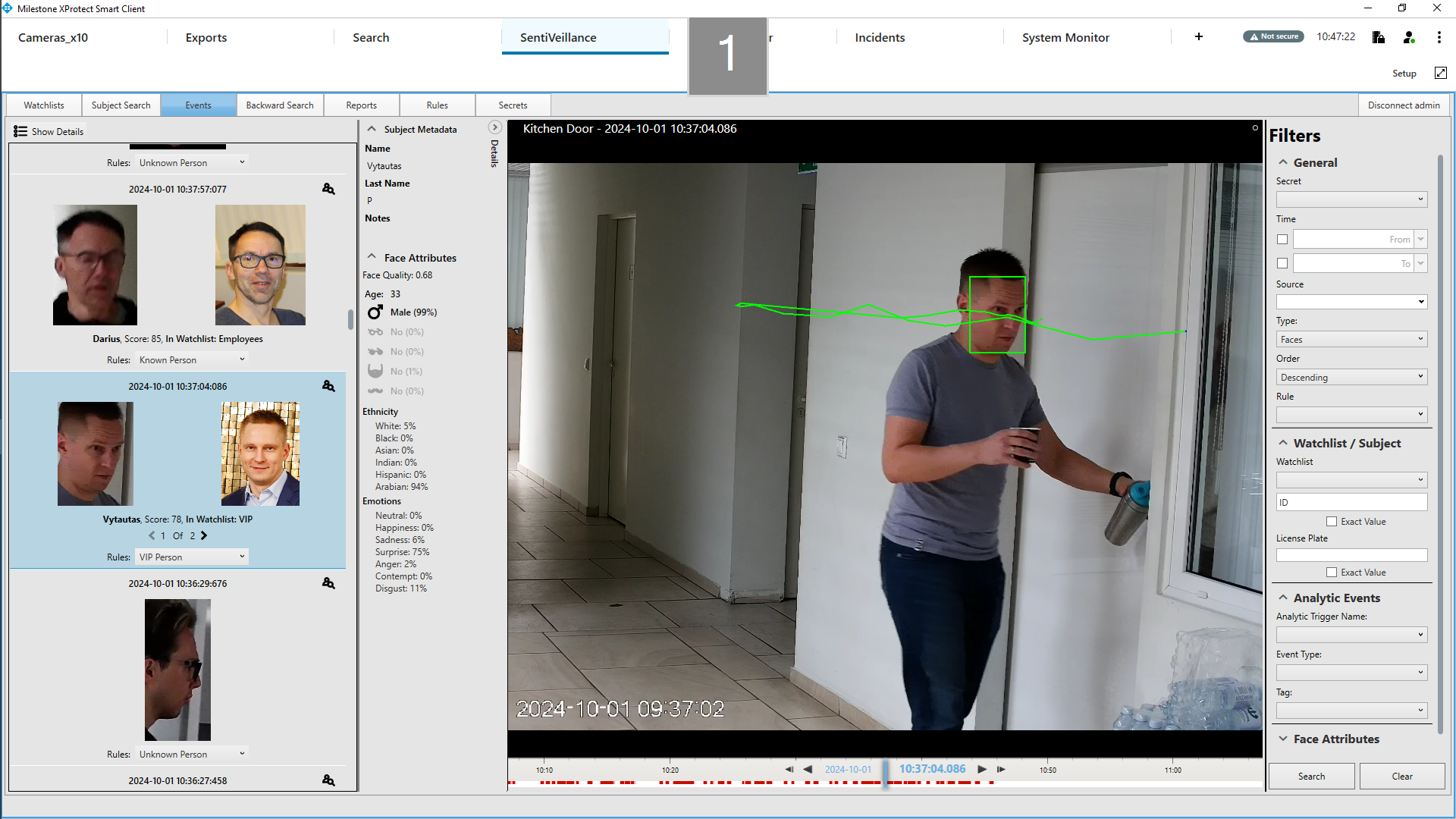Open the Source dropdown

[1351, 302]
